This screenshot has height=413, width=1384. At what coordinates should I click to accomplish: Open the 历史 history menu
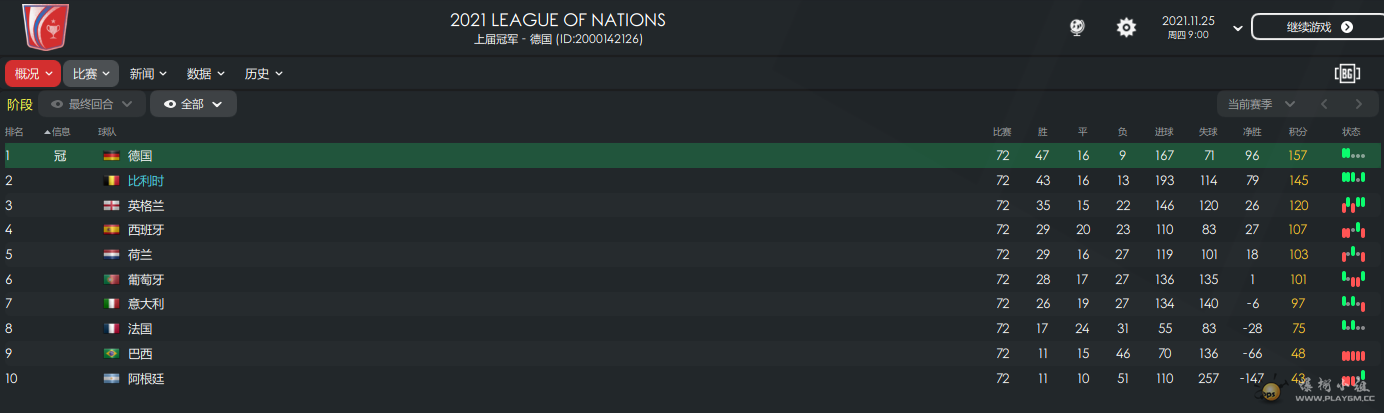point(264,73)
